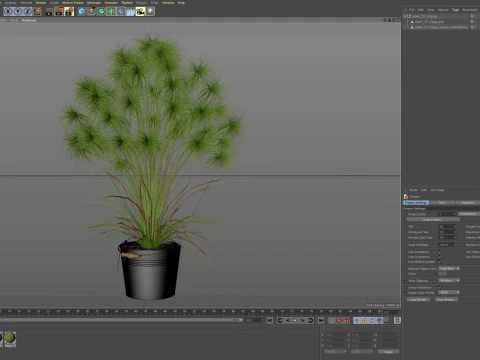Open the Project Scale units dropdown
480x360 pixels.
[469, 214]
